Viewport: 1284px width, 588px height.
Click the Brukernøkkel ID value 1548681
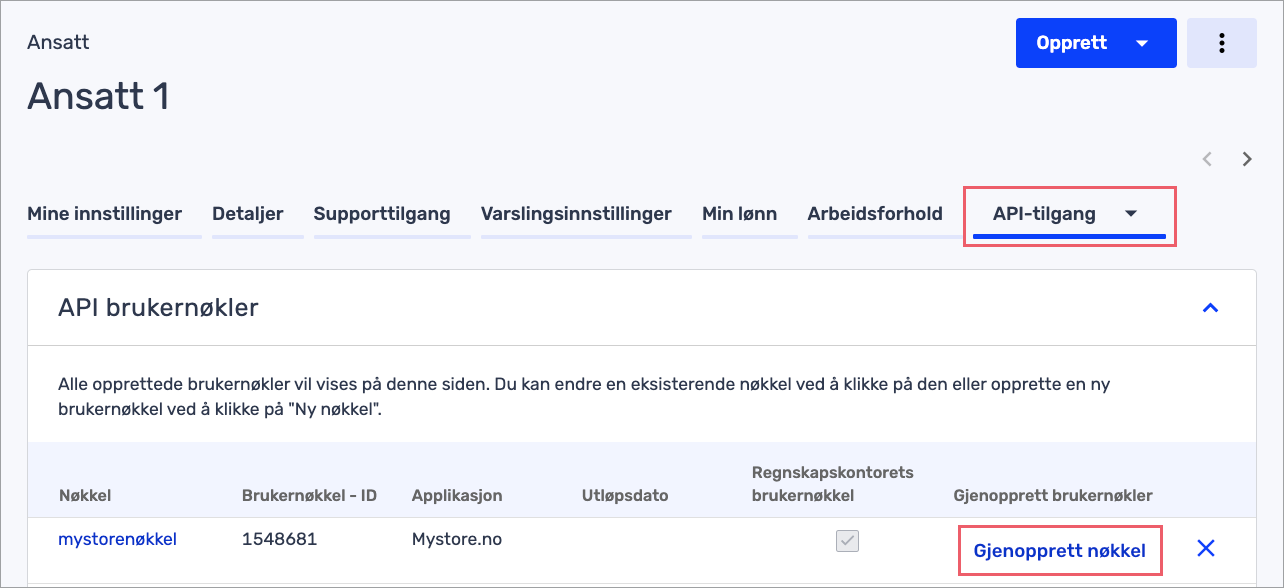(x=279, y=540)
